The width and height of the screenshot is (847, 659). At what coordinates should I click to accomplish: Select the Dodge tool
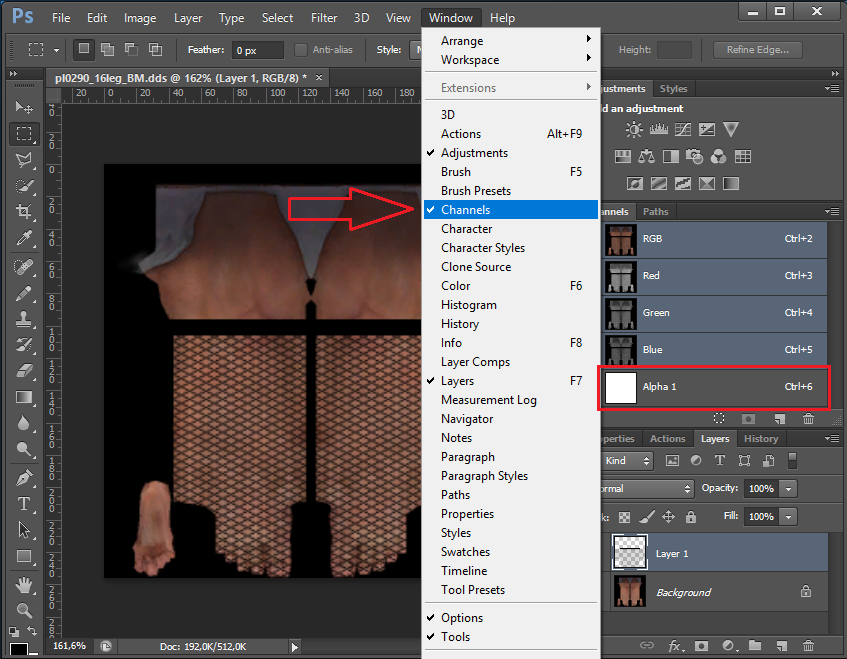tap(24, 449)
